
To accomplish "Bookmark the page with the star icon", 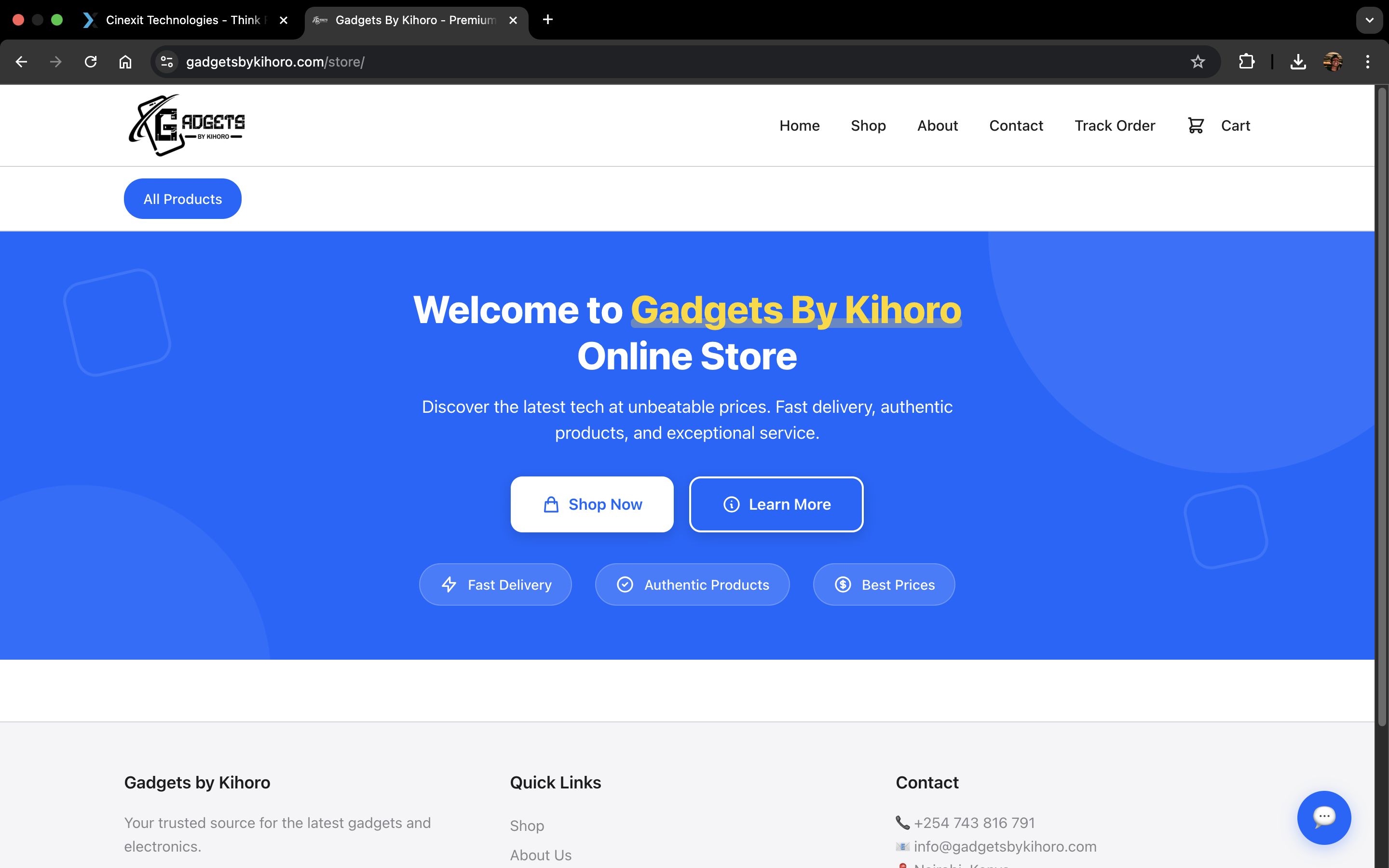I will [1198, 61].
